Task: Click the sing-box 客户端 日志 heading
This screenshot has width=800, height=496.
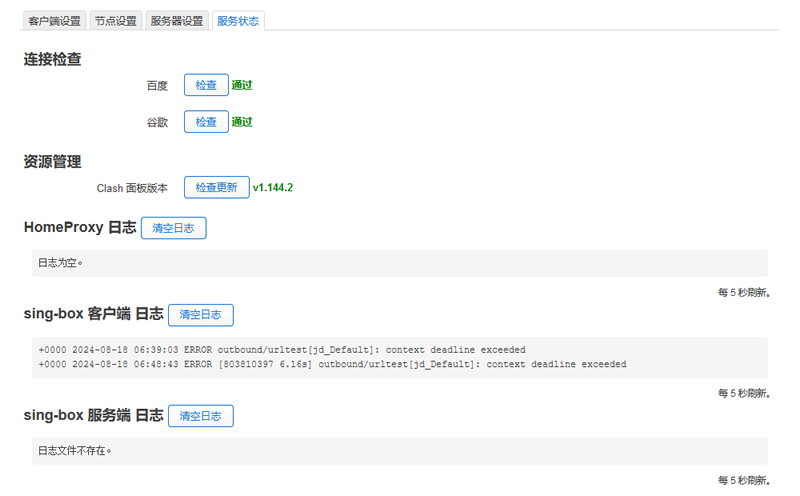Action: click(93, 313)
